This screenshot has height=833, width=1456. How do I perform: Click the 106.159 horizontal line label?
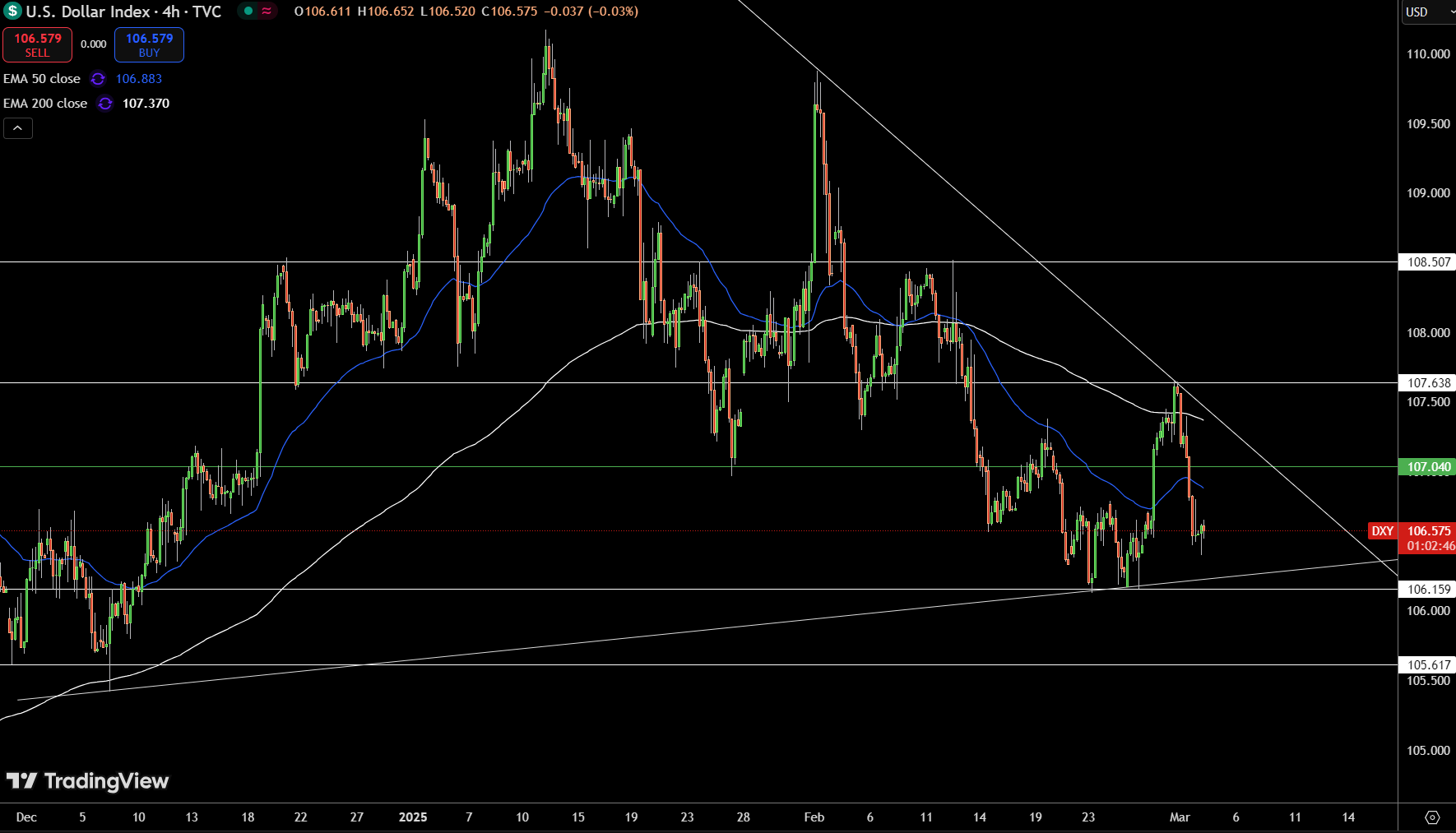1428,590
